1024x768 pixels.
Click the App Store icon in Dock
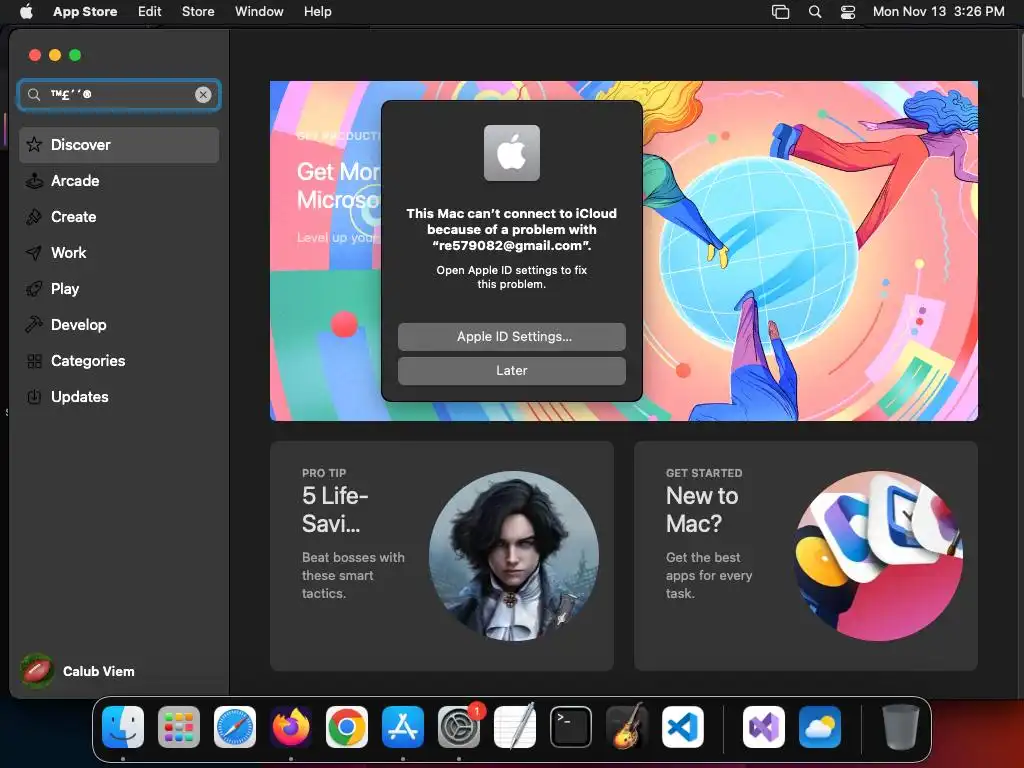[403, 726]
